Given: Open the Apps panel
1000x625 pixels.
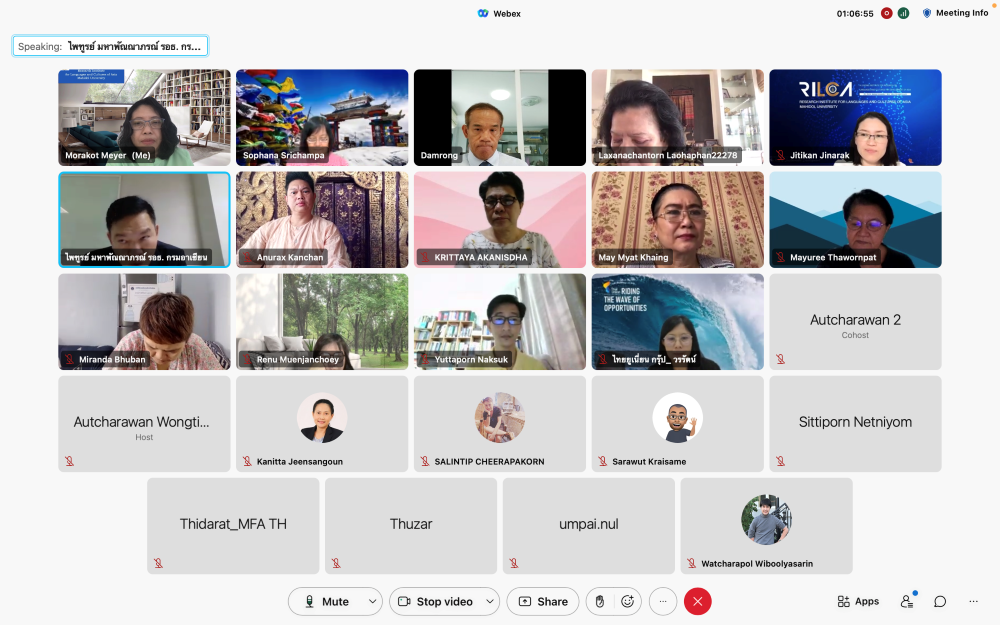Looking at the screenshot, I should pyautogui.click(x=858, y=601).
